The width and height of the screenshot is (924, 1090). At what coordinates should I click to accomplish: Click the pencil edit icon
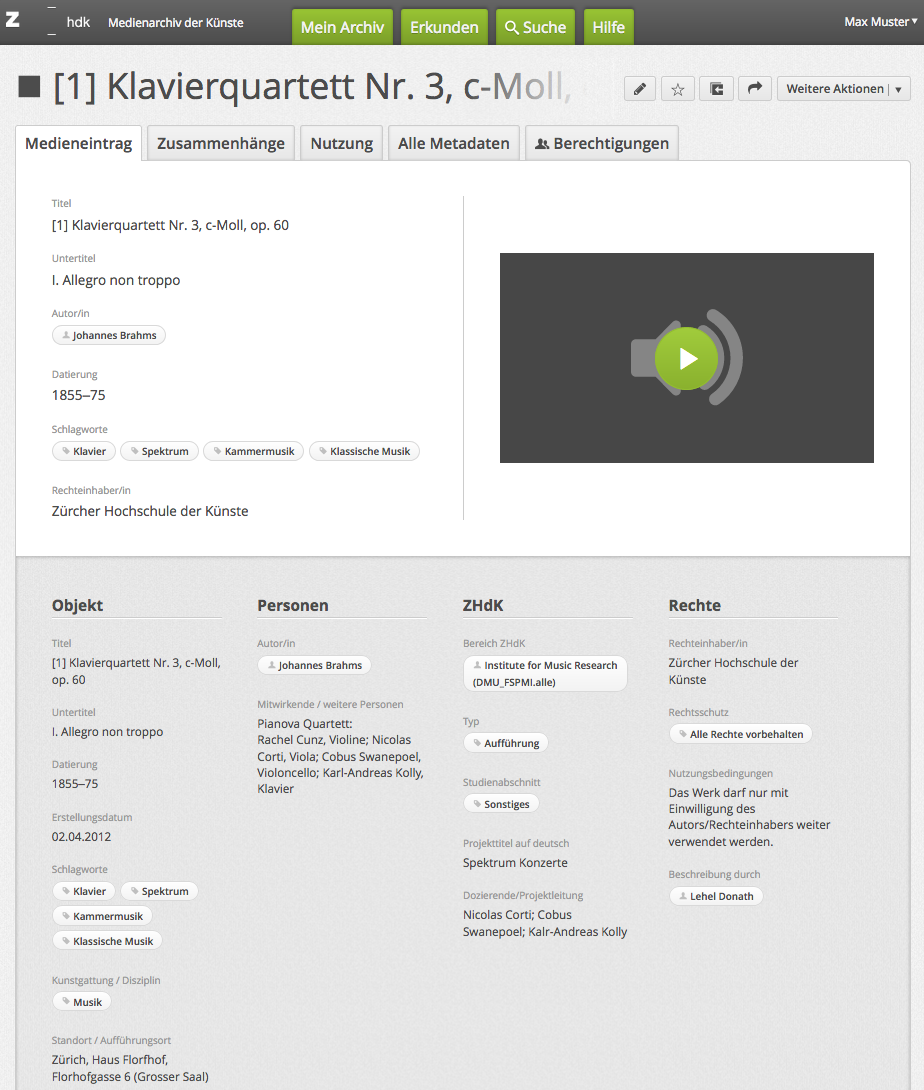(640, 89)
